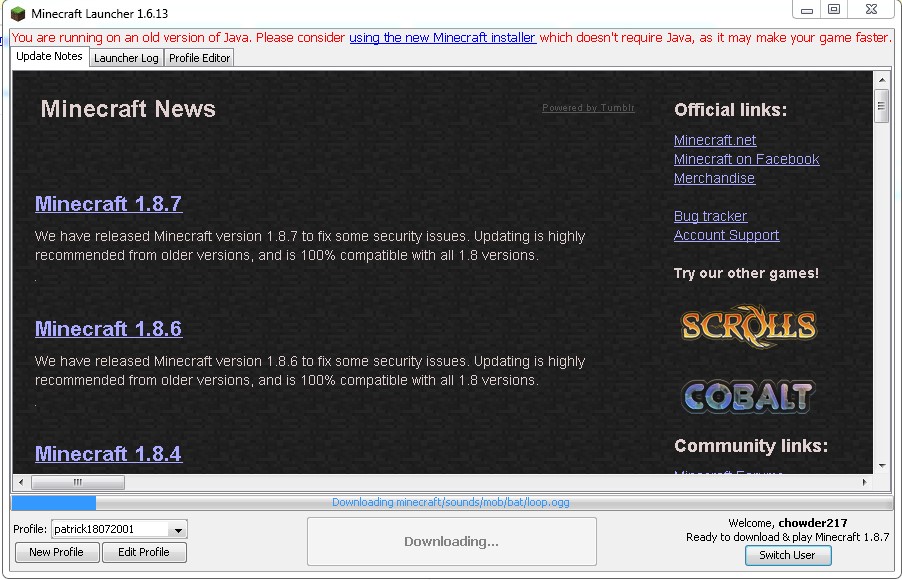Open the Account Support link

point(727,235)
